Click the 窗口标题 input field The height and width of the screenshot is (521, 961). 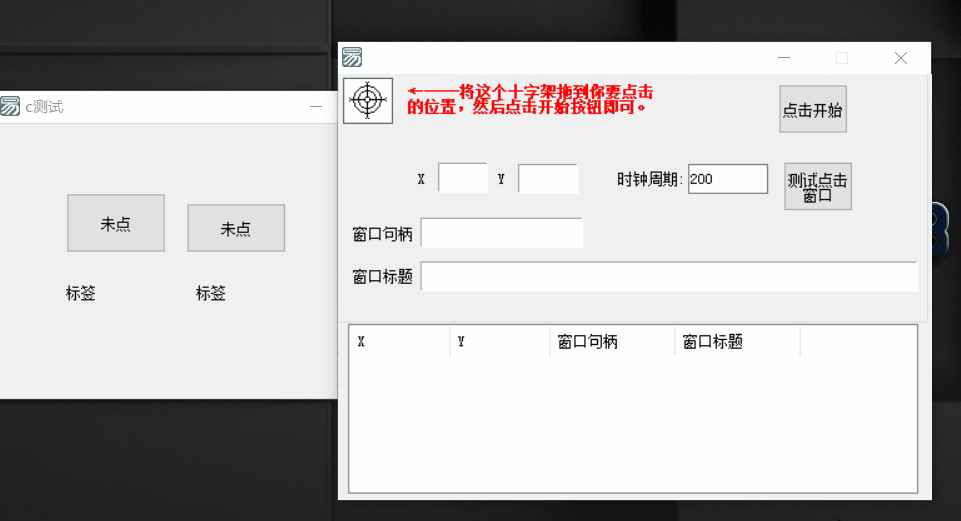pyautogui.click(x=669, y=276)
